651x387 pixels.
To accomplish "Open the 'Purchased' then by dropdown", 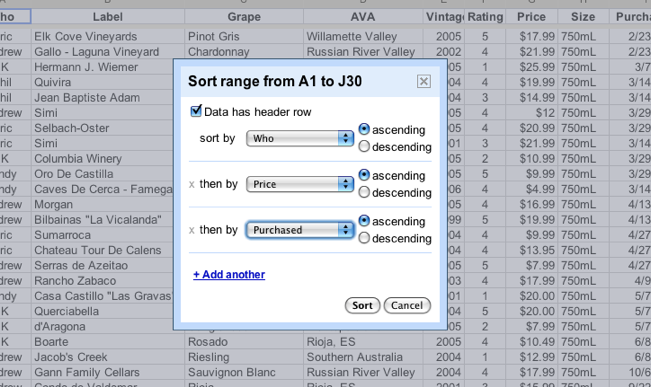I will tap(300, 230).
